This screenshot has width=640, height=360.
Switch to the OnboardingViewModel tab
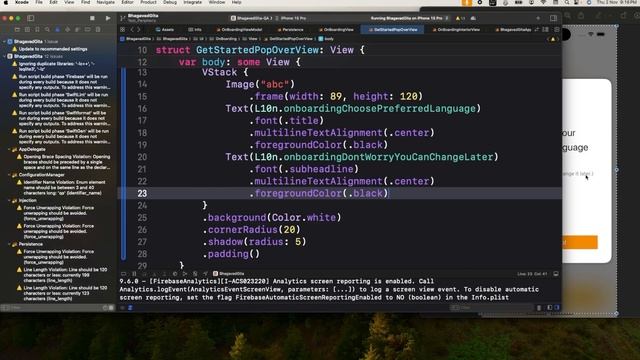239,30
